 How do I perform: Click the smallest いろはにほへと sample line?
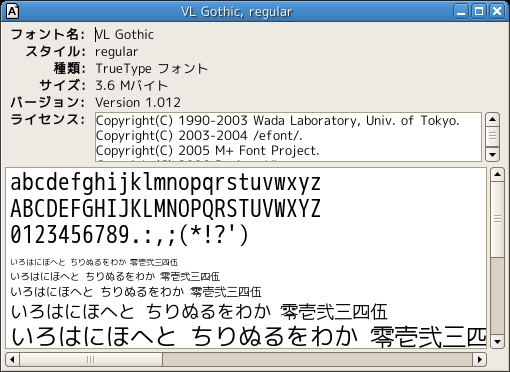pyautogui.click(x=94, y=263)
